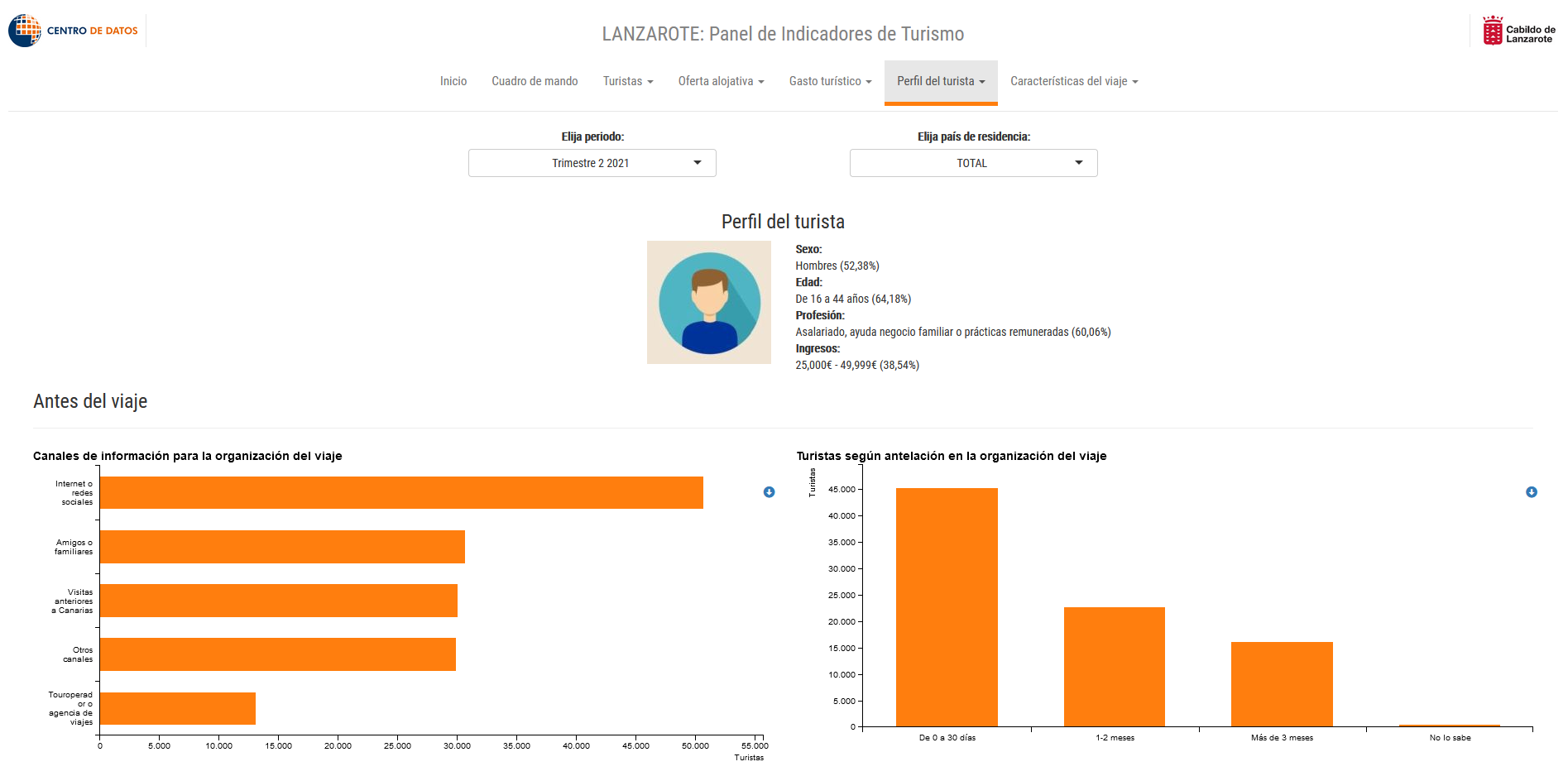Expand the Turistas menu
1568x776 pixels.
pyautogui.click(x=628, y=81)
